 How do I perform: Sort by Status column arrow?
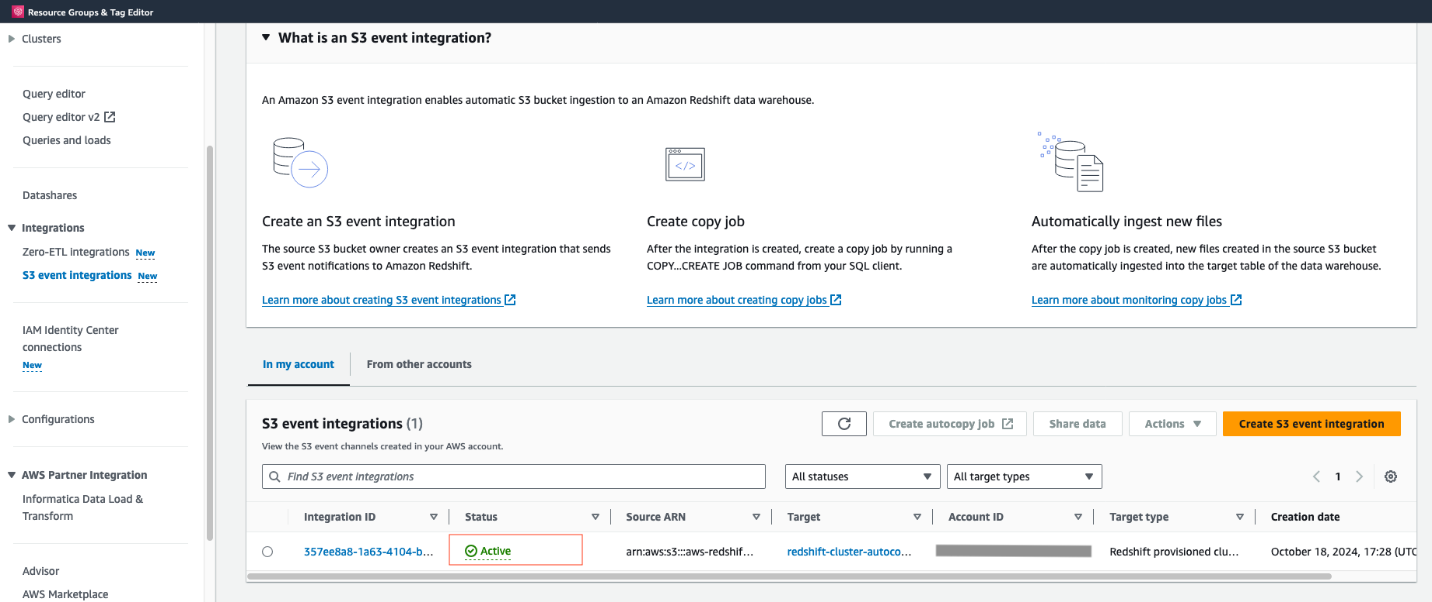tap(595, 517)
